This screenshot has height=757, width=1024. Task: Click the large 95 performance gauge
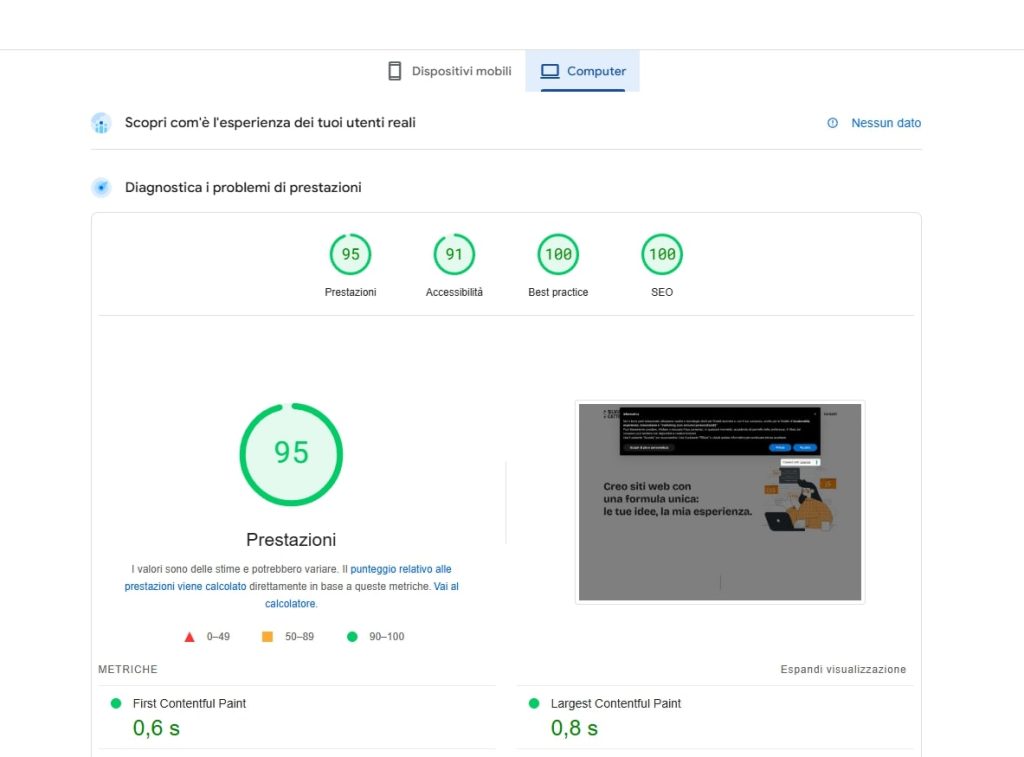coord(291,454)
